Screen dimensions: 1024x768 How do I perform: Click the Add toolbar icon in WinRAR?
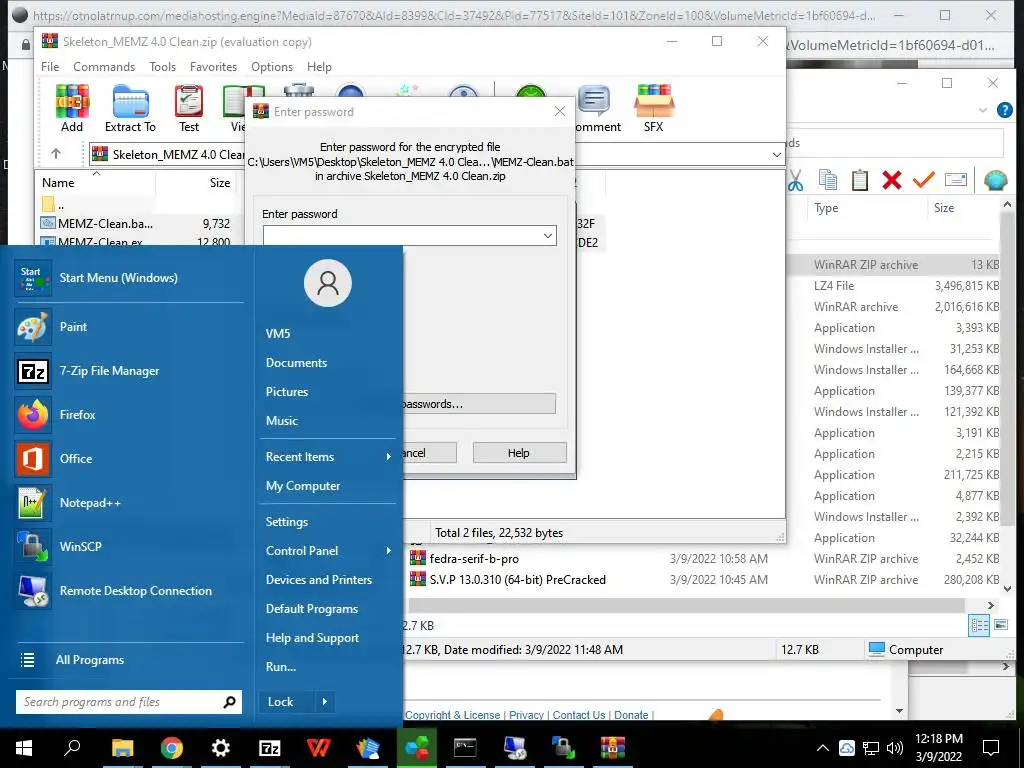72,108
